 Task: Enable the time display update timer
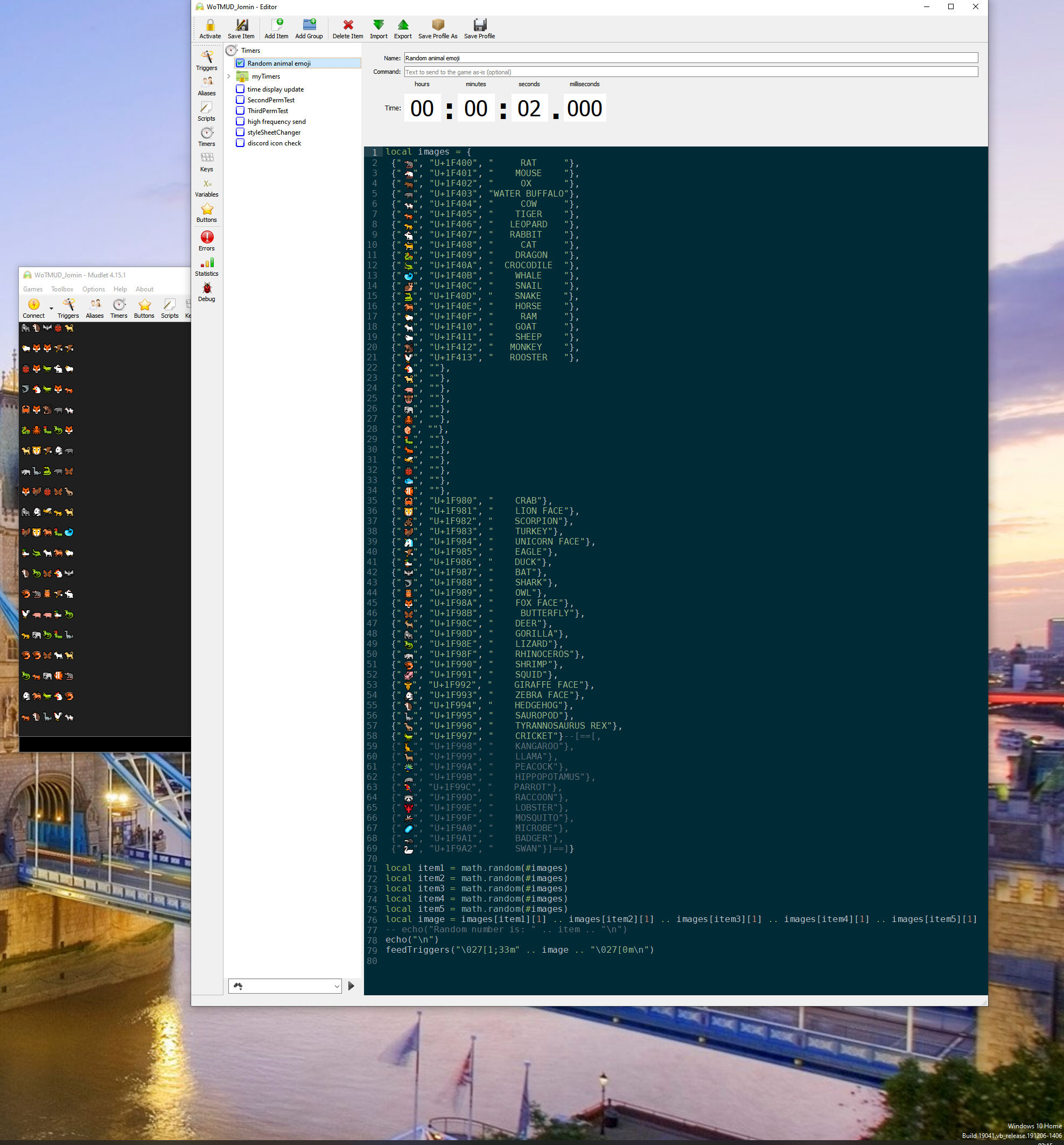point(240,89)
